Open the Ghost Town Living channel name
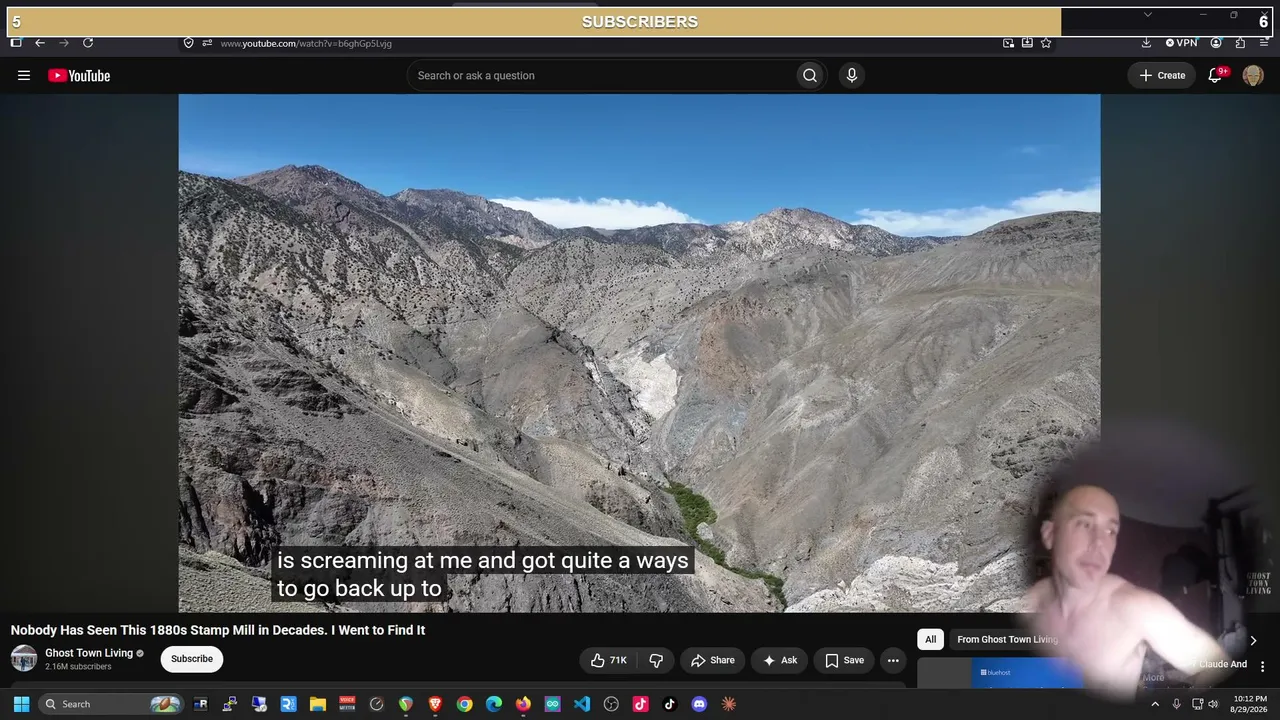Screen dimensions: 1280x720 click(x=89, y=653)
